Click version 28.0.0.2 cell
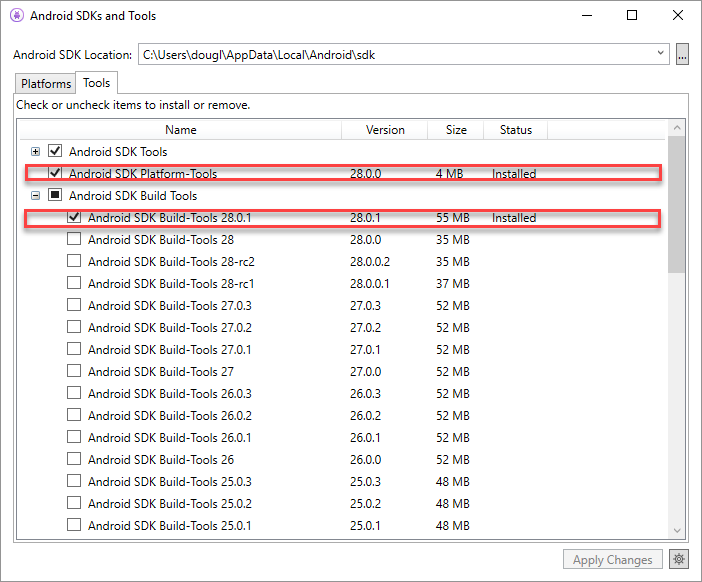The image size is (702, 582). coord(370,262)
